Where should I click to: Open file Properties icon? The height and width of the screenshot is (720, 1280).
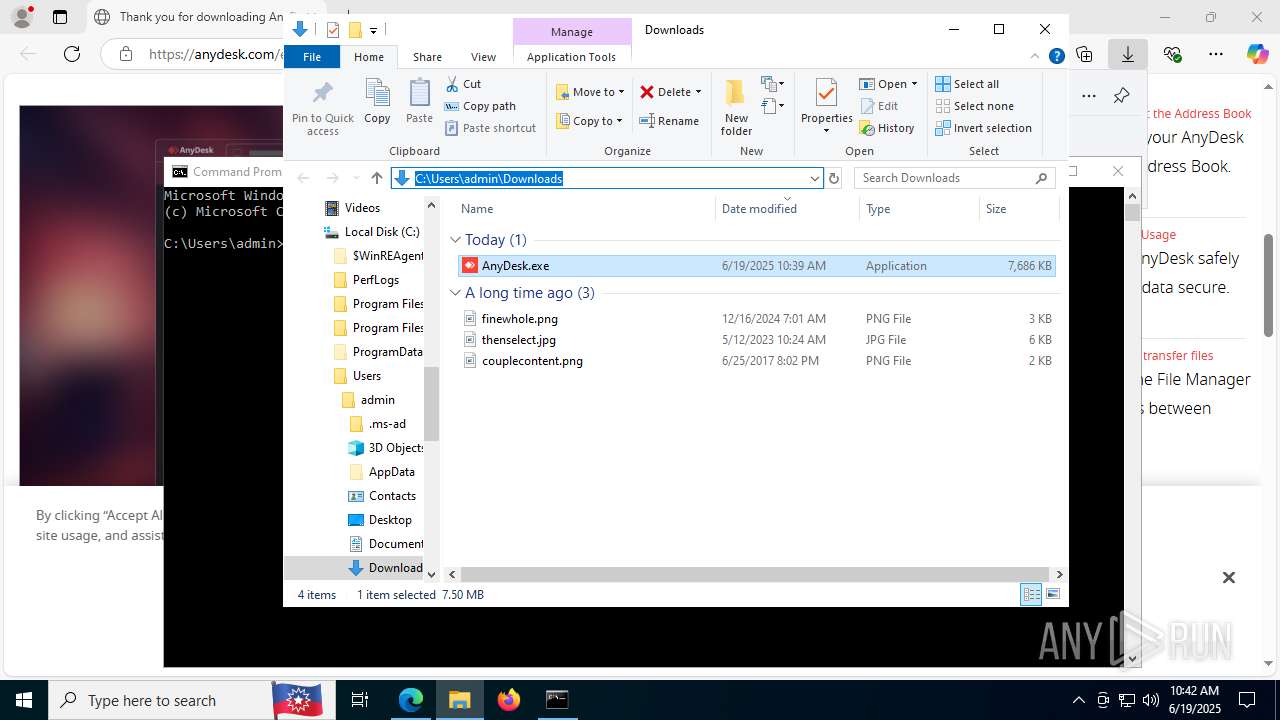click(x=826, y=94)
